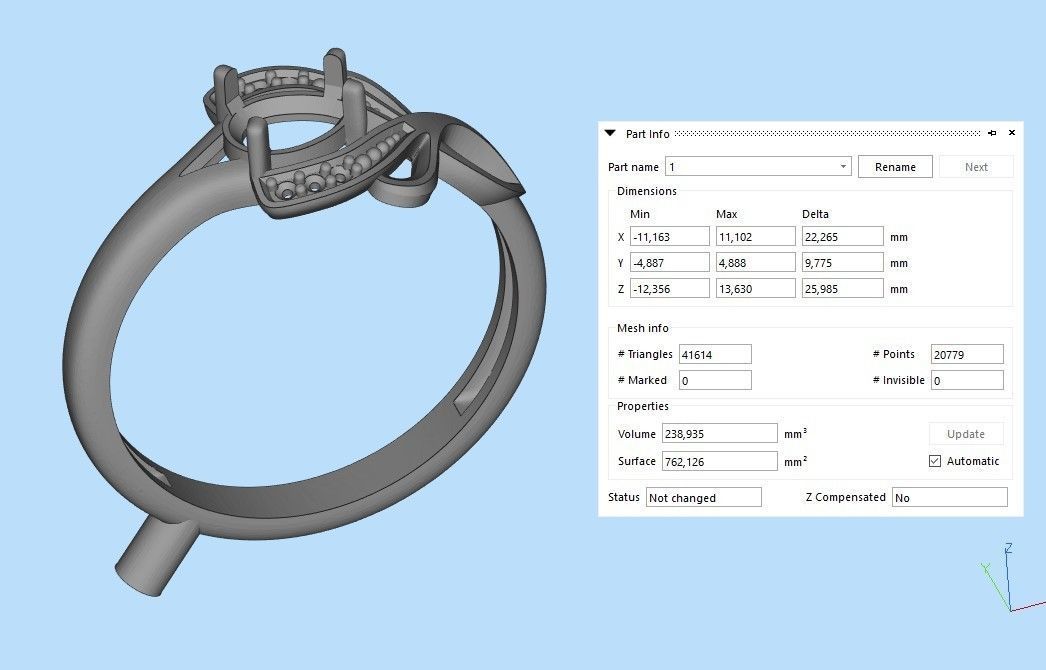The image size is (1046, 670).
Task: Click the Part Info title text
Action: [647, 134]
